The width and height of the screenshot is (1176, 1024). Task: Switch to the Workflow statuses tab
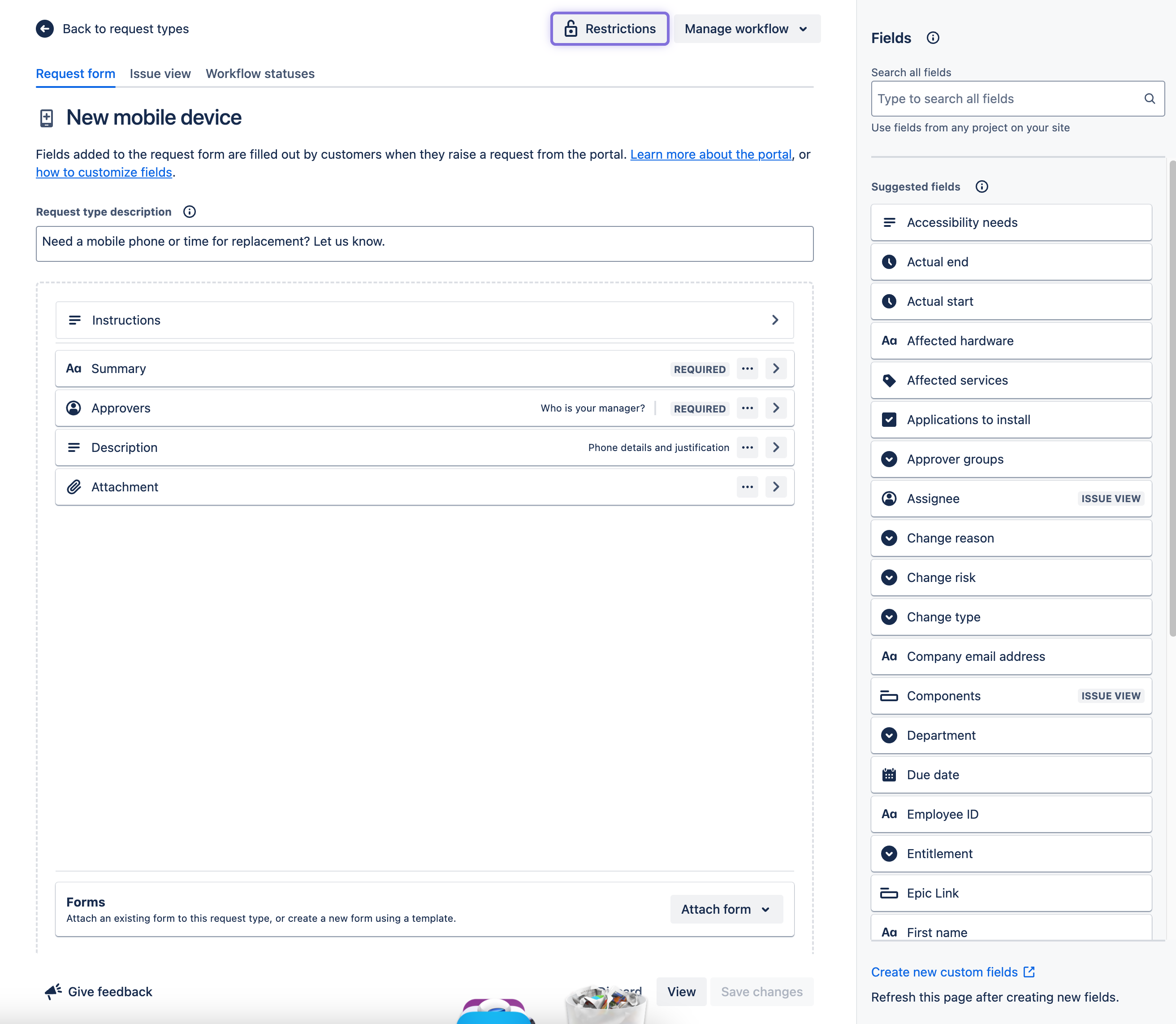pyautogui.click(x=260, y=74)
